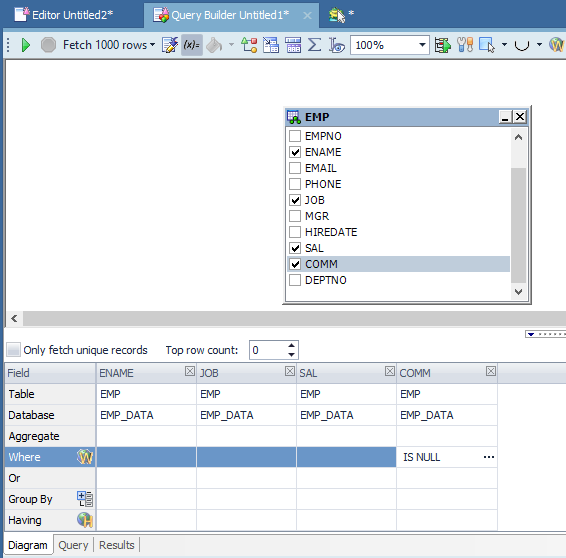This screenshot has width=566, height=558.
Task: Click the gray stop execution button
Action: pos(48,45)
